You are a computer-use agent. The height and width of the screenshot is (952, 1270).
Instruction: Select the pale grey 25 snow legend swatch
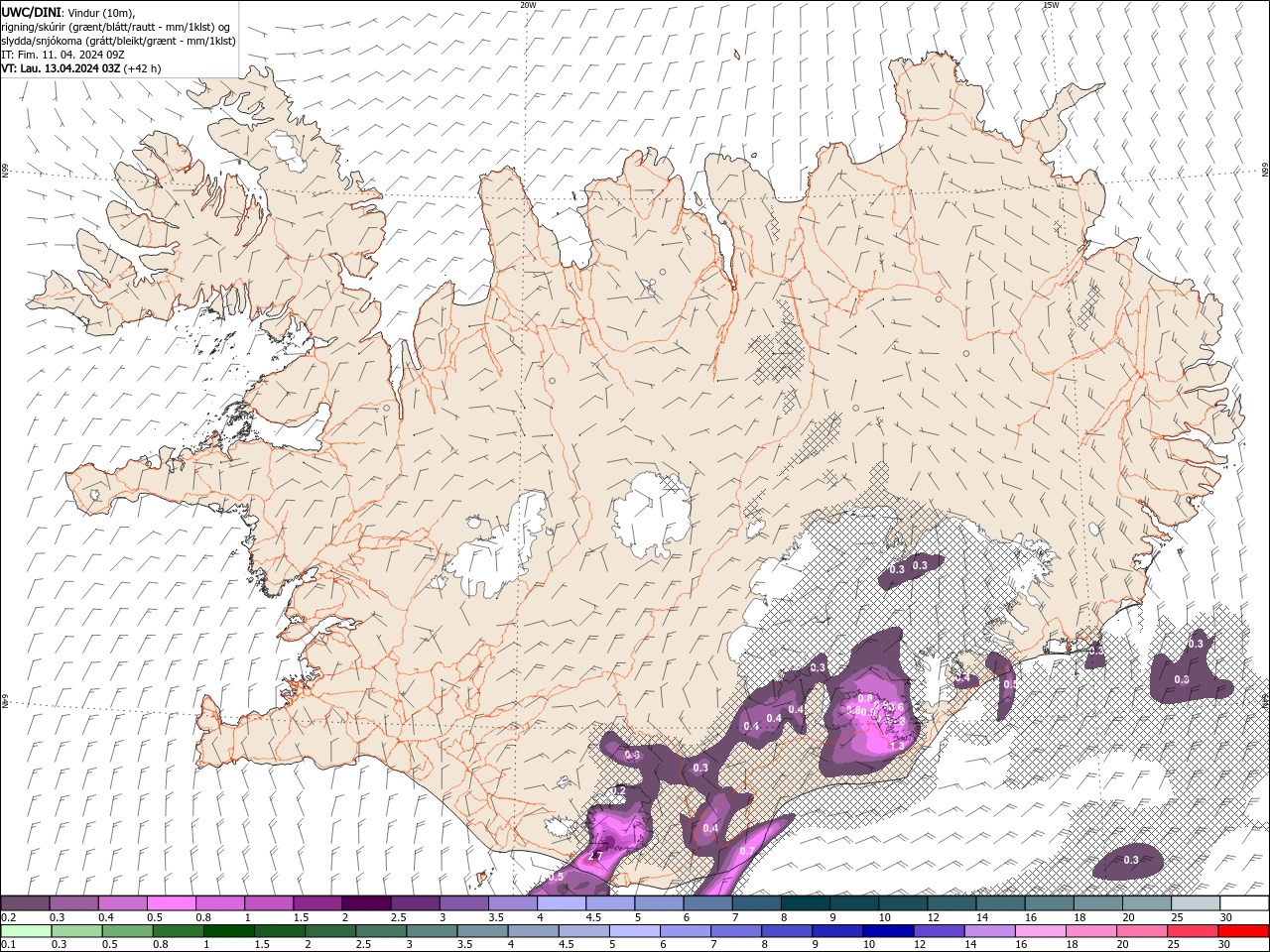click(x=1196, y=903)
